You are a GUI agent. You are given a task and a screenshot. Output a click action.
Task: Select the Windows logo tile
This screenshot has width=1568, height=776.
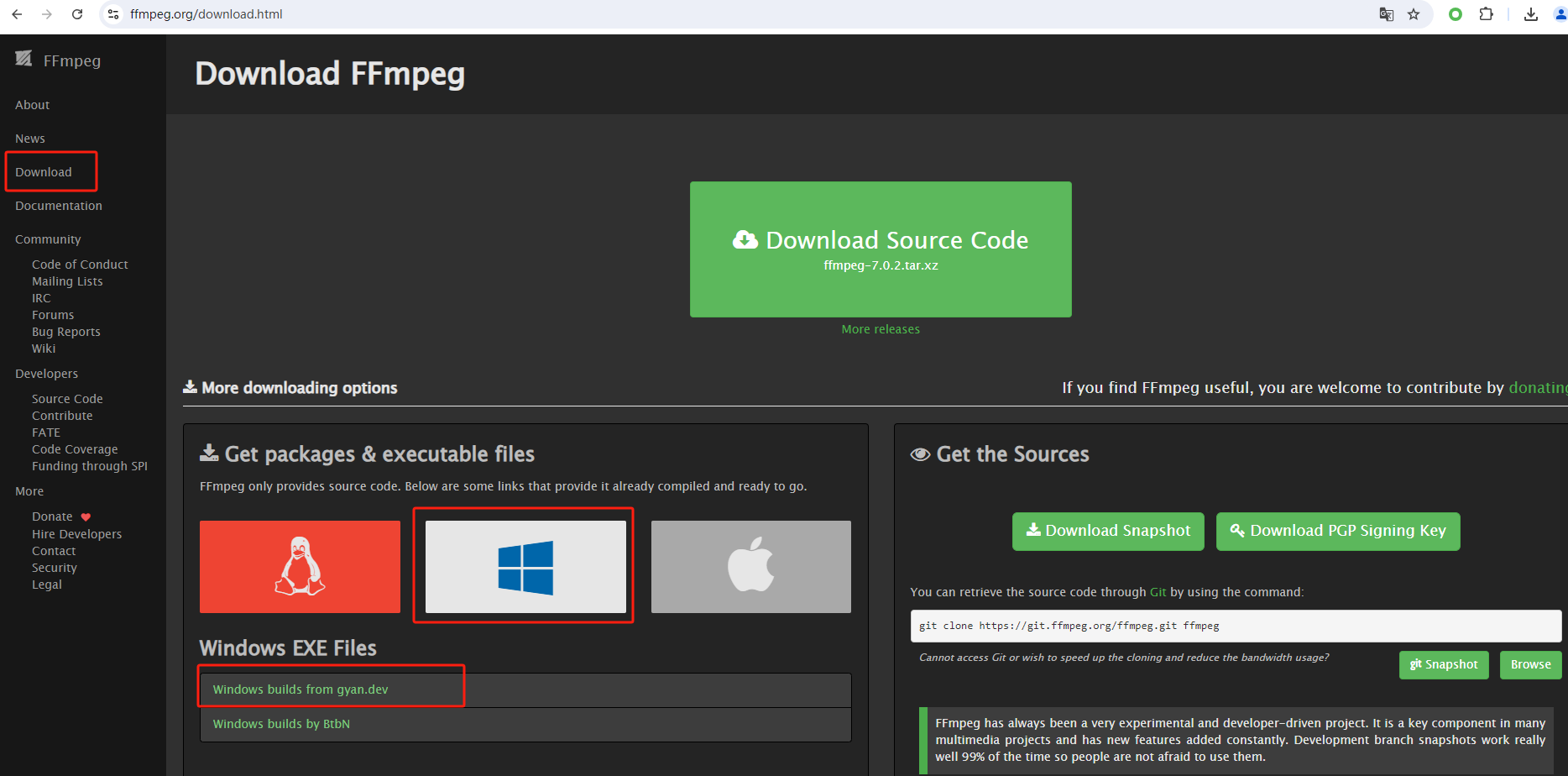[x=525, y=567]
